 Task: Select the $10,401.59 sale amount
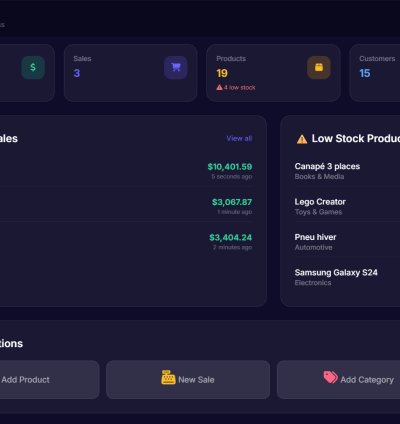click(230, 167)
